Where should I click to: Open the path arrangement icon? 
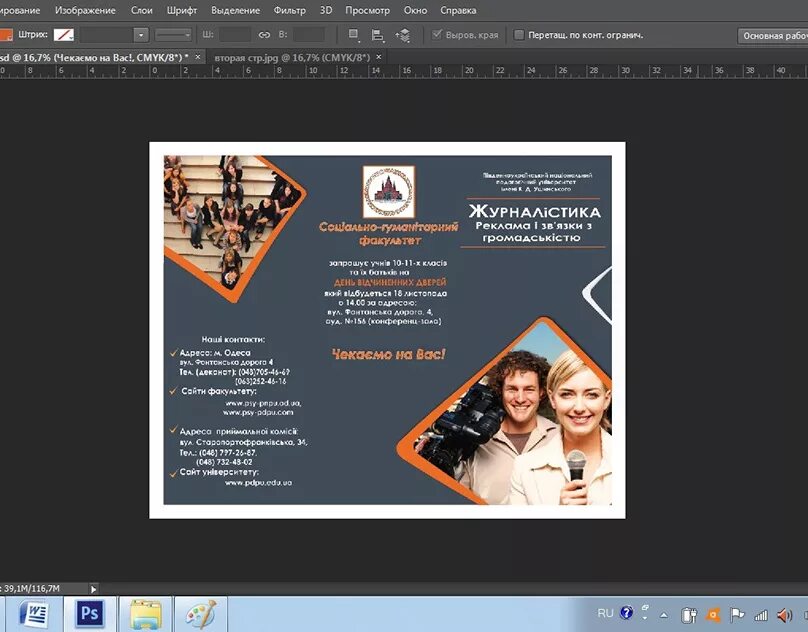pyautogui.click(x=402, y=35)
